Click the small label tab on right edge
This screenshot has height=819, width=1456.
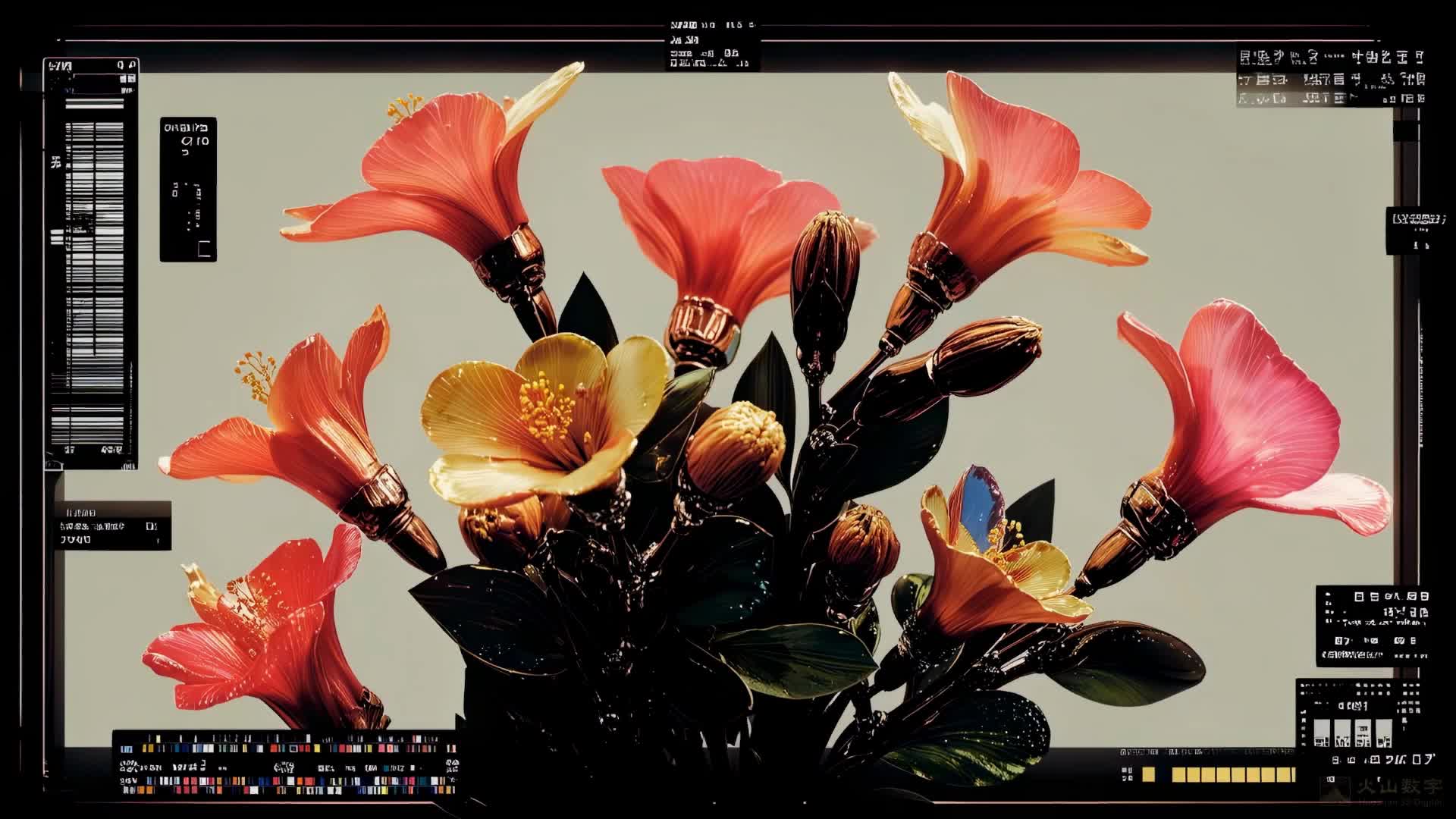[x=1415, y=229]
